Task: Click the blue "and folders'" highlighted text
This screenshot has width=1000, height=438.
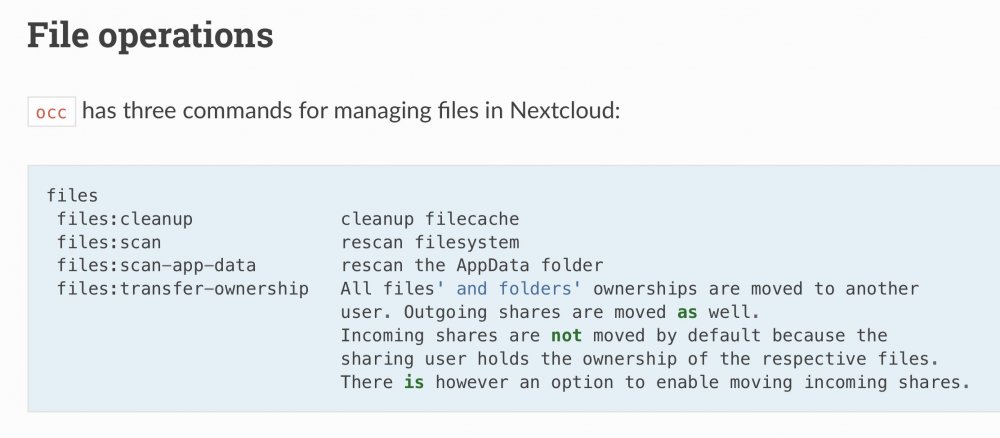Action: [519, 289]
